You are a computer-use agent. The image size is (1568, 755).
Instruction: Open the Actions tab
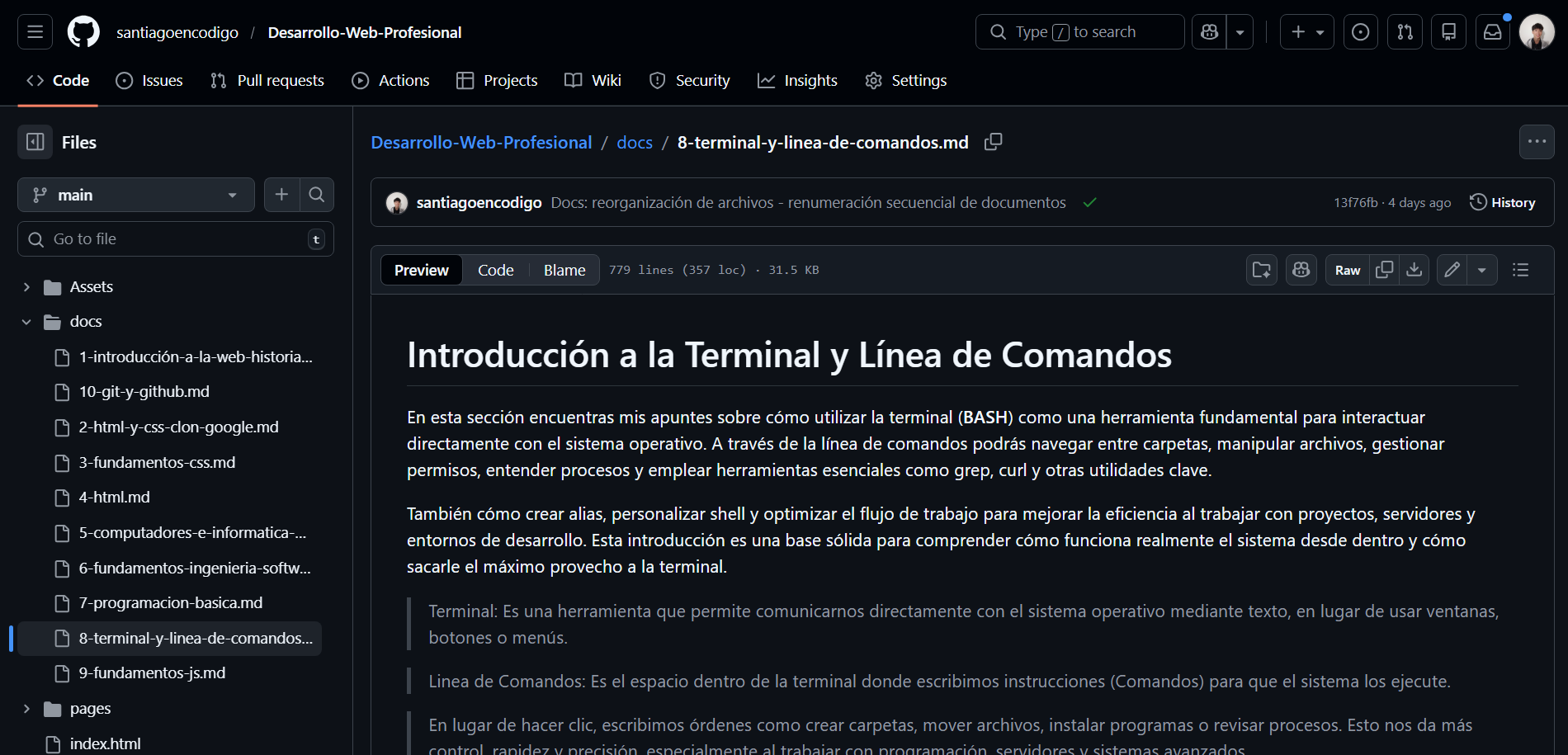391,80
